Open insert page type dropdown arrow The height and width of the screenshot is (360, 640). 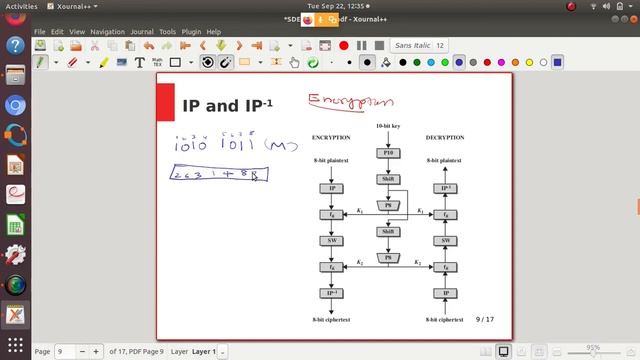pyautogui.click(x=290, y=45)
